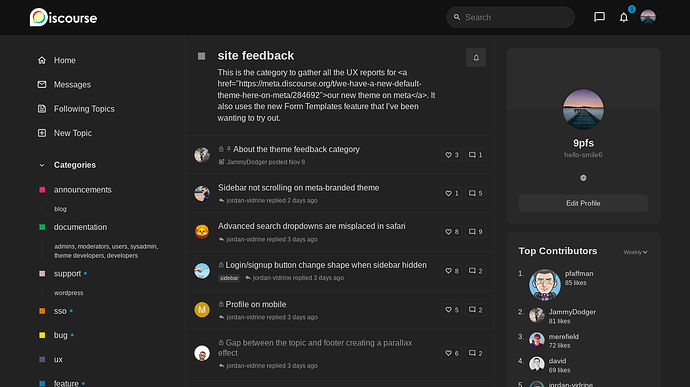
Task: Click the New Topic plus icon
Action: [x=42, y=133]
